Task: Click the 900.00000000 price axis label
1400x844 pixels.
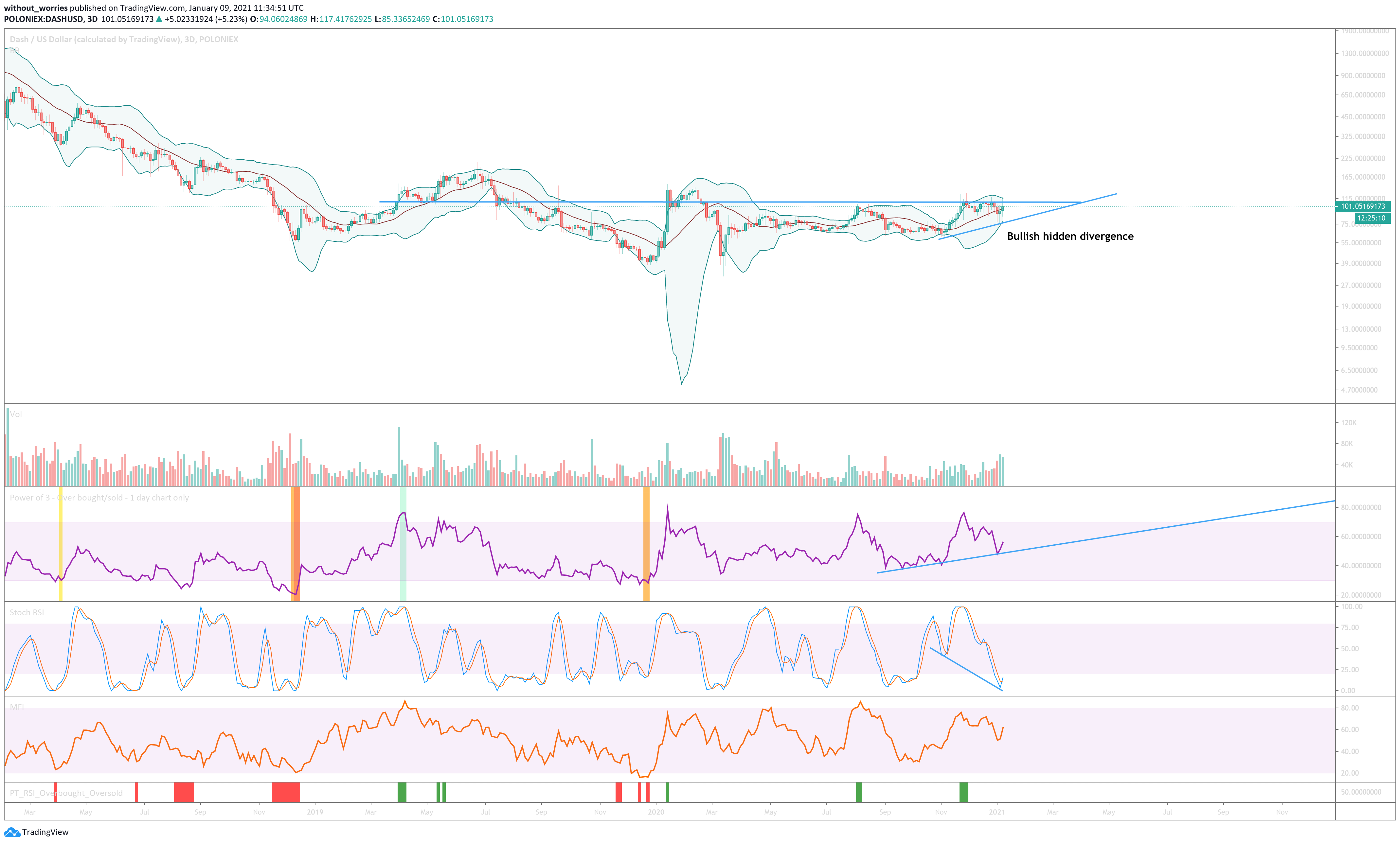Action: click(x=1363, y=76)
